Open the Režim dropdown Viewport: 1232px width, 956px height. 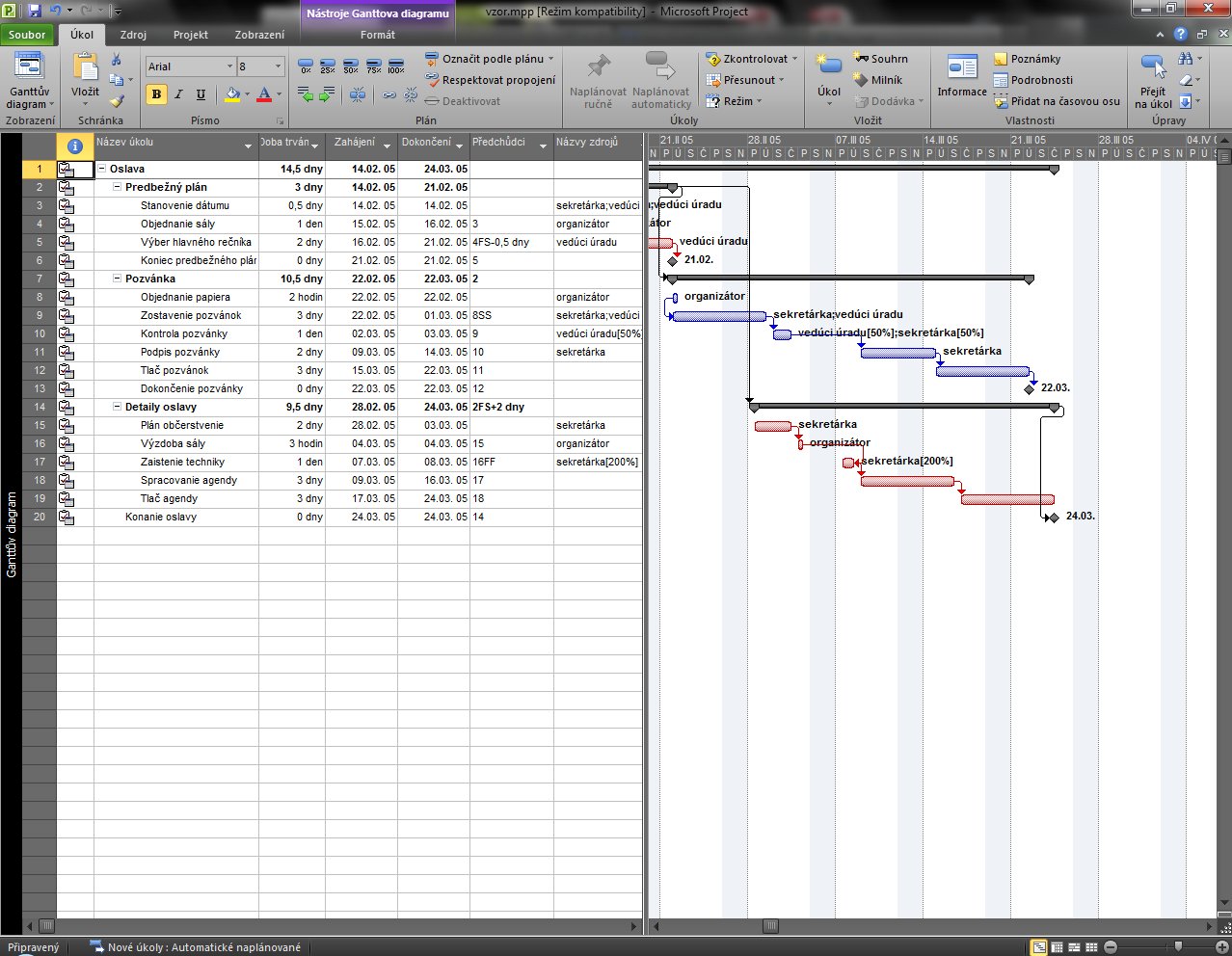734,101
